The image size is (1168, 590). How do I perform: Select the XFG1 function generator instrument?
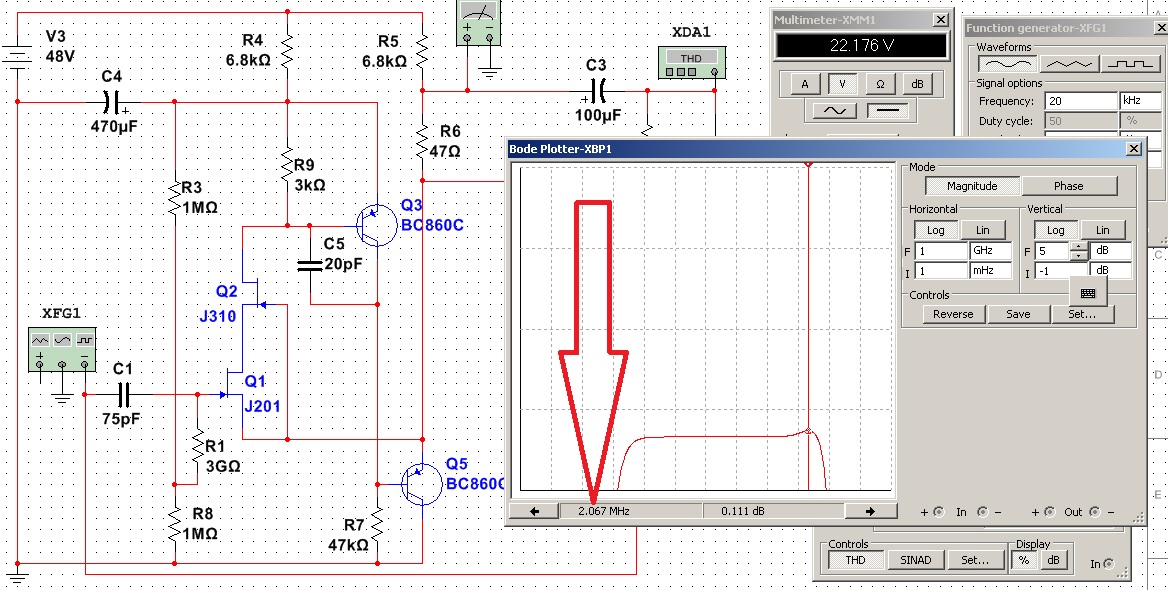point(62,349)
